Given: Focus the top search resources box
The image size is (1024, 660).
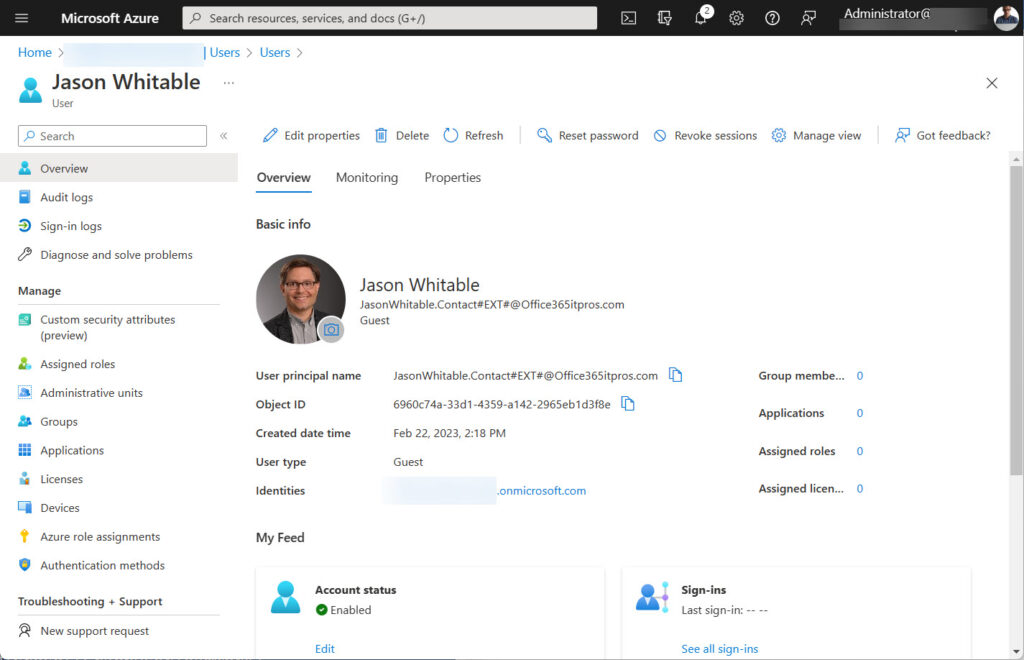Looking at the screenshot, I should (x=389, y=18).
